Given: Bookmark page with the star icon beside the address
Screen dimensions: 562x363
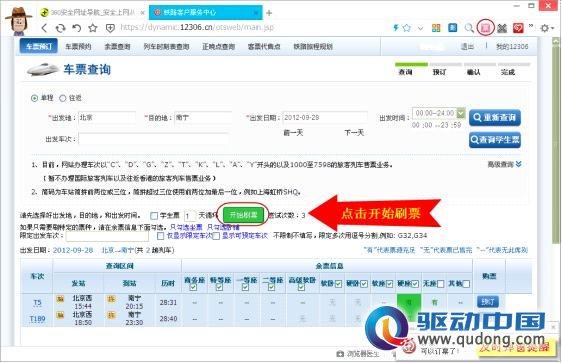Looking at the screenshot, I should [93, 28].
